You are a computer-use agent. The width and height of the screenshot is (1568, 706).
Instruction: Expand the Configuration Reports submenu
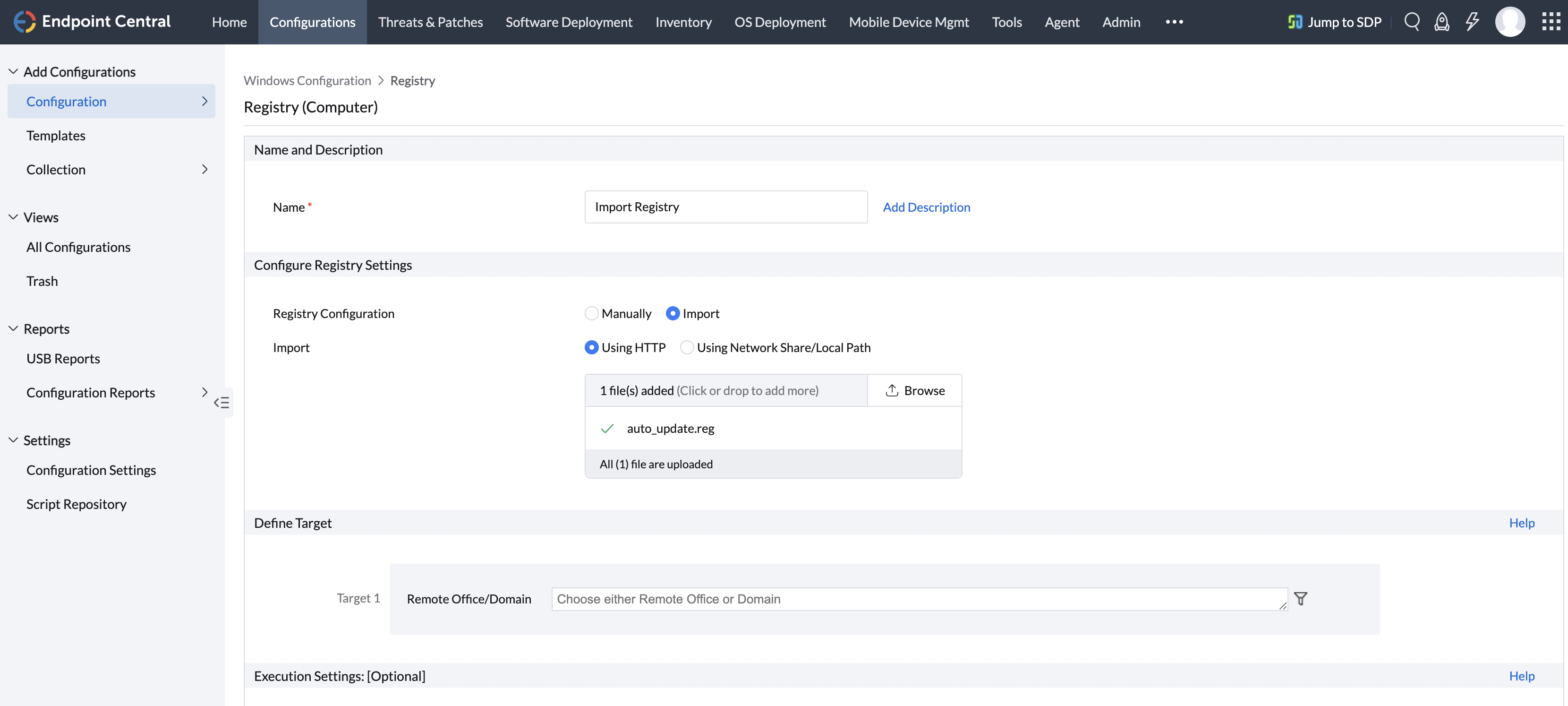[x=205, y=393]
